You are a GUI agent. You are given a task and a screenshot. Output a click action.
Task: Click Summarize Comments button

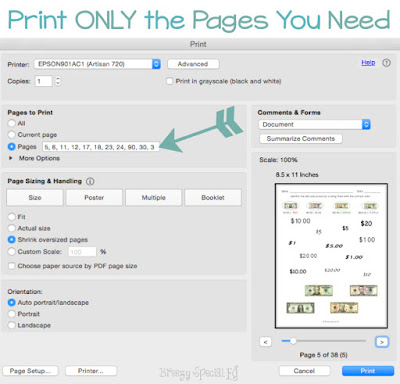[x=301, y=139]
